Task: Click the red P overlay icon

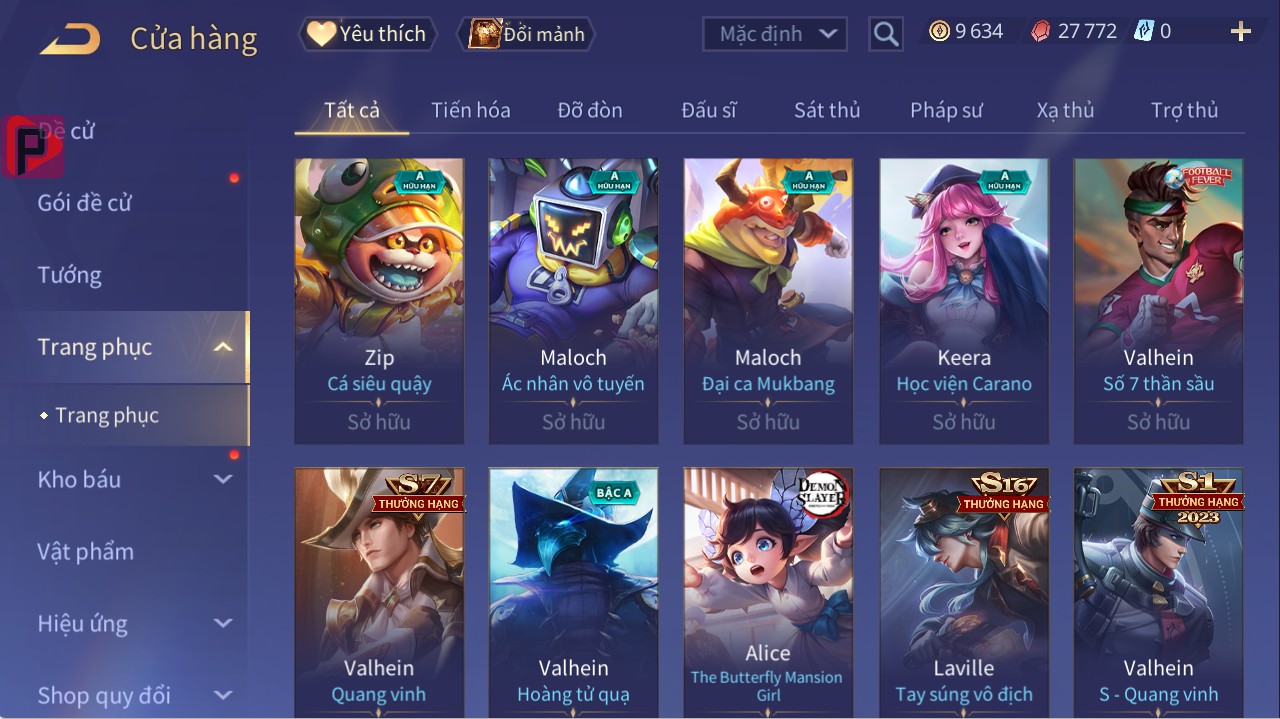Action: click(33, 146)
